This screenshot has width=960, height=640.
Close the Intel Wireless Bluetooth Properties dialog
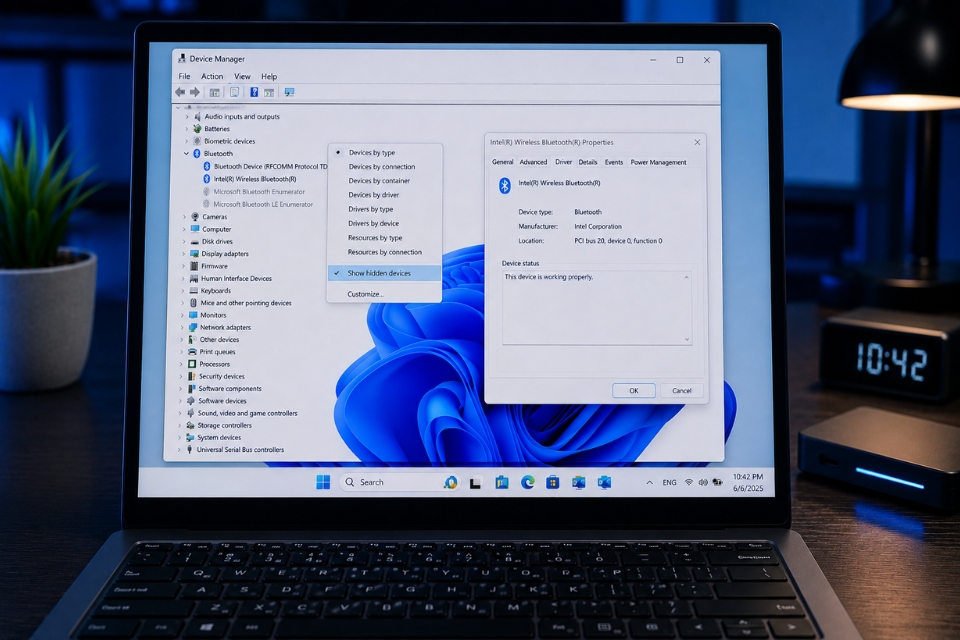(x=697, y=142)
